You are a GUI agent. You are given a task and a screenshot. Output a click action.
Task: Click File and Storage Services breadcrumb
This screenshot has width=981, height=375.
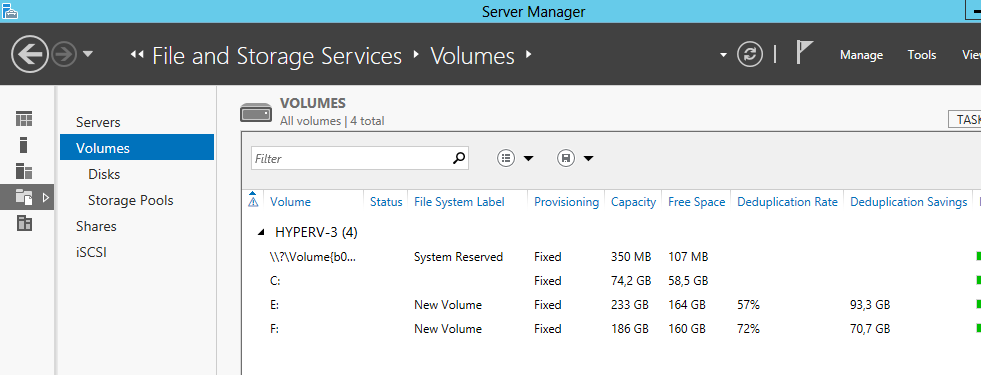pyautogui.click(x=277, y=56)
